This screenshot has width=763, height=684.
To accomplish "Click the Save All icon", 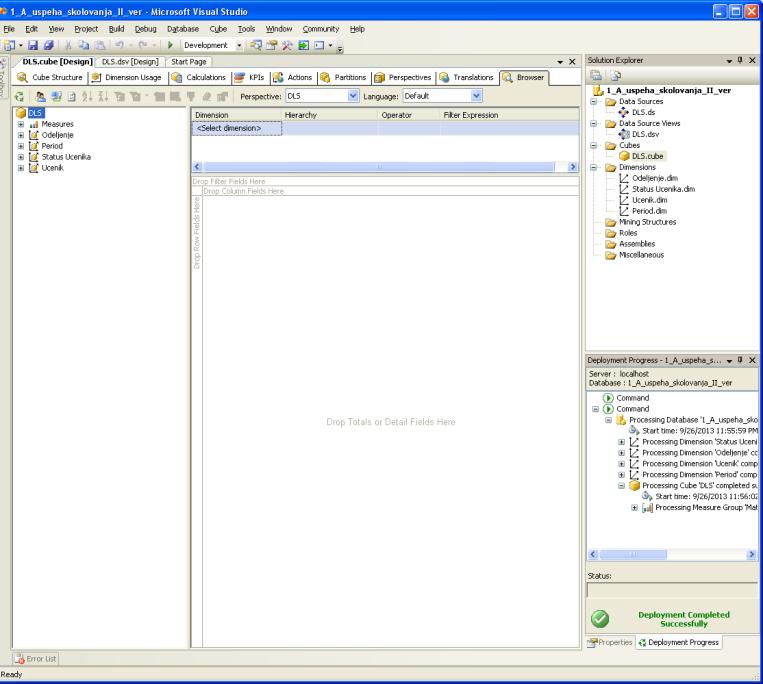I will 49,45.
